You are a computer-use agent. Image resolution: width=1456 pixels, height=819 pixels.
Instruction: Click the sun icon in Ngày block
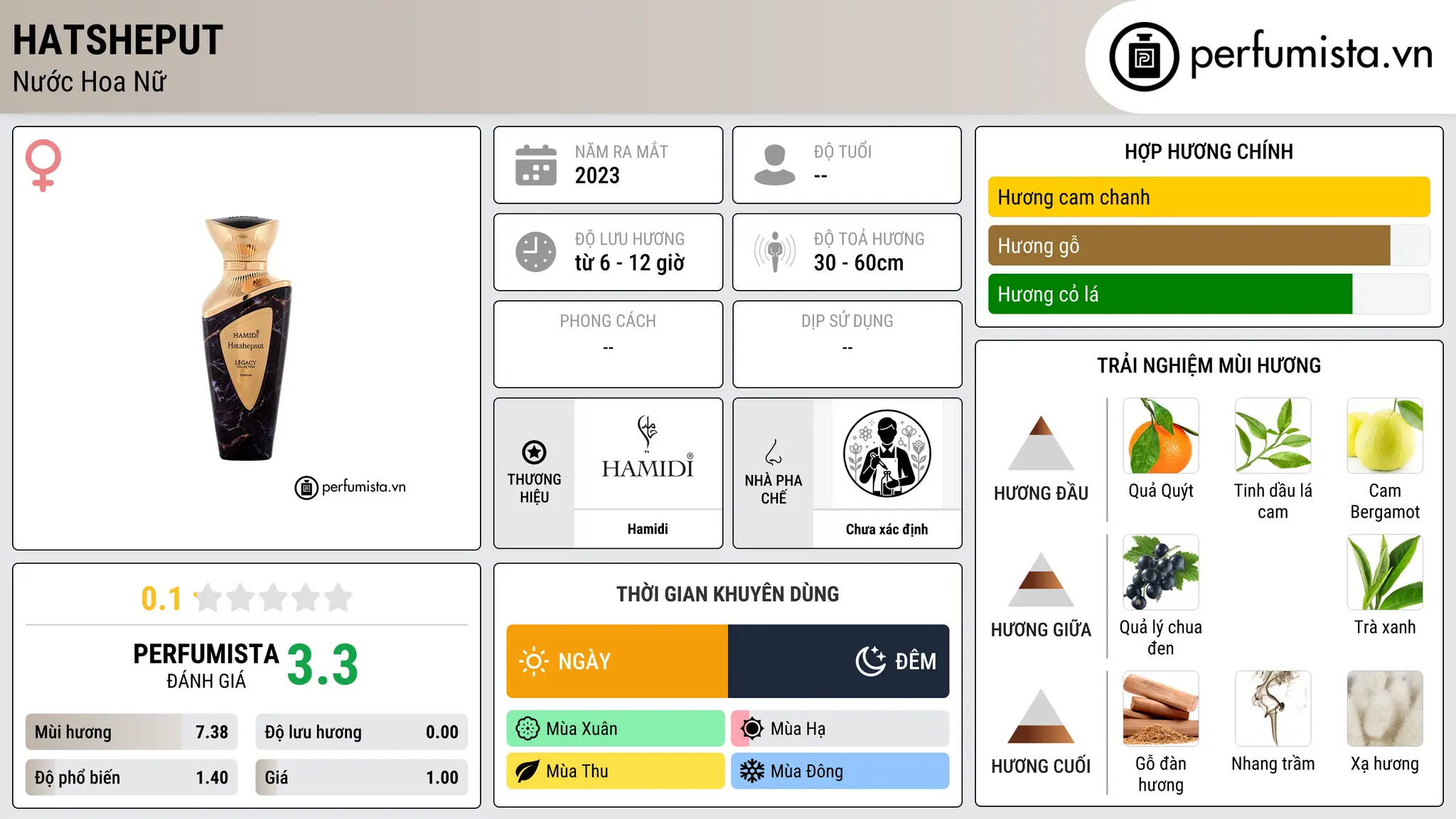click(x=533, y=661)
